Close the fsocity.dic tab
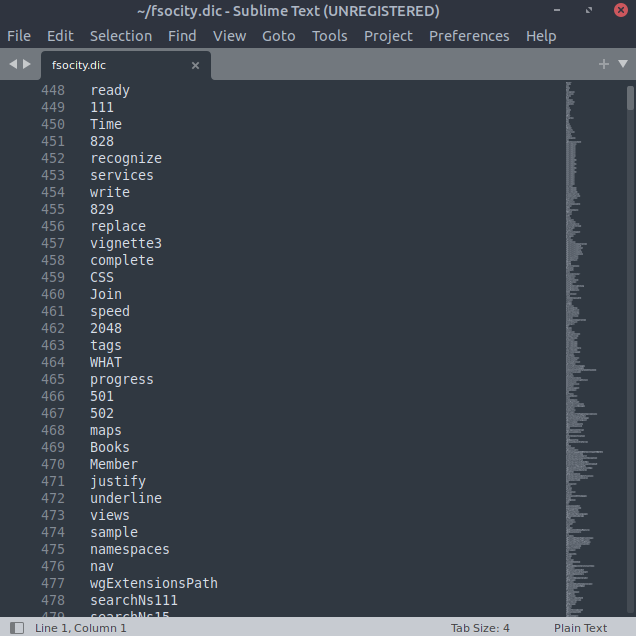Image resolution: width=636 pixels, height=636 pixels. coord(195,65)
